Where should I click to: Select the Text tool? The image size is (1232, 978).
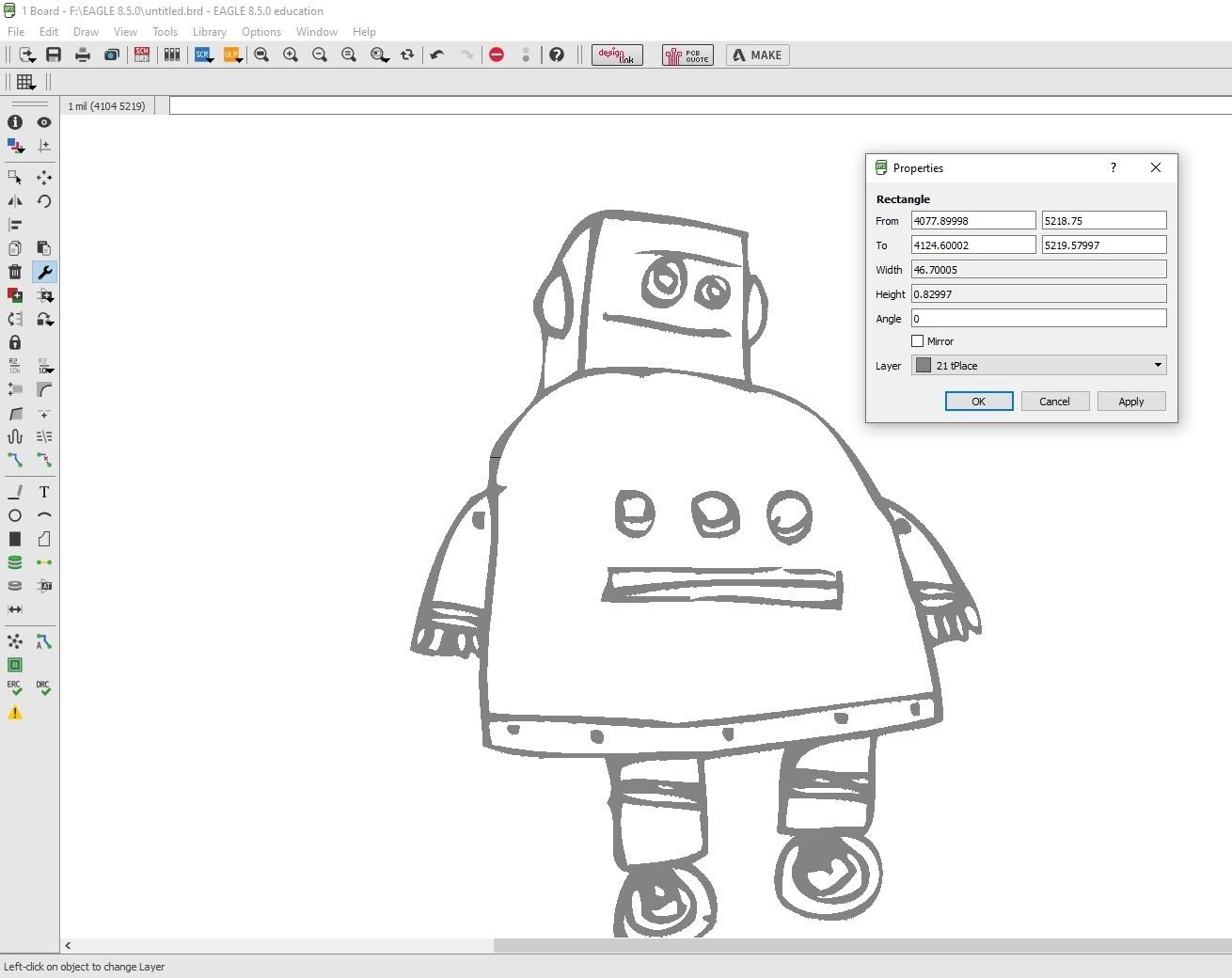[x=44, y=492]
